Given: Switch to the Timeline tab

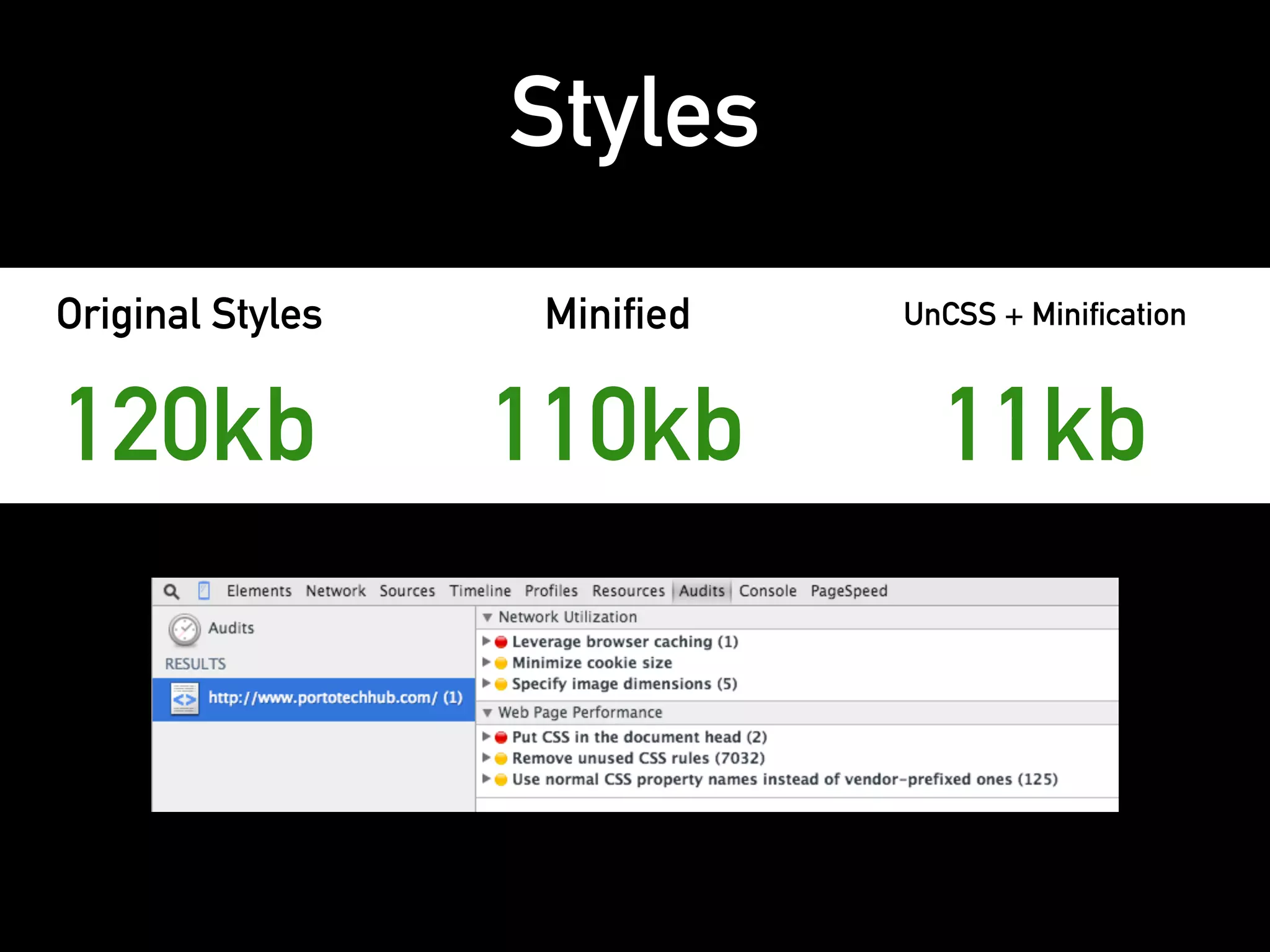Looking at the screenshot, I should pyautogui.click(x=480, y=591).
